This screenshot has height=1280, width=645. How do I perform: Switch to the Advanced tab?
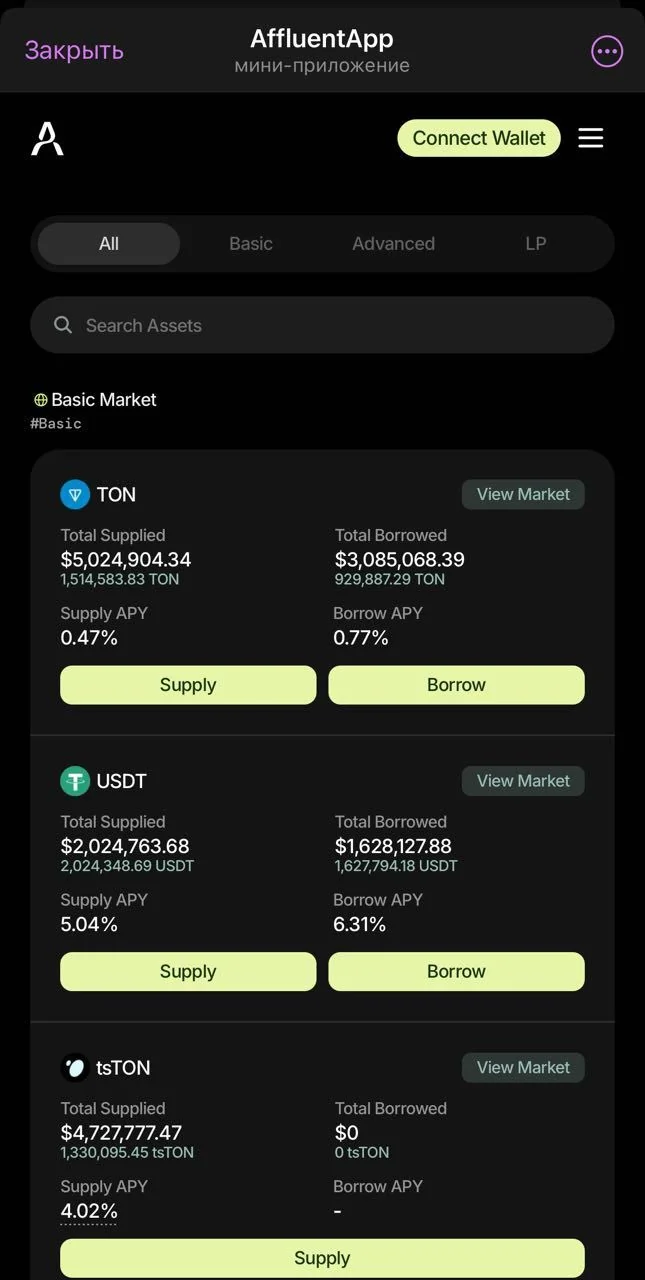coord(393,243)
